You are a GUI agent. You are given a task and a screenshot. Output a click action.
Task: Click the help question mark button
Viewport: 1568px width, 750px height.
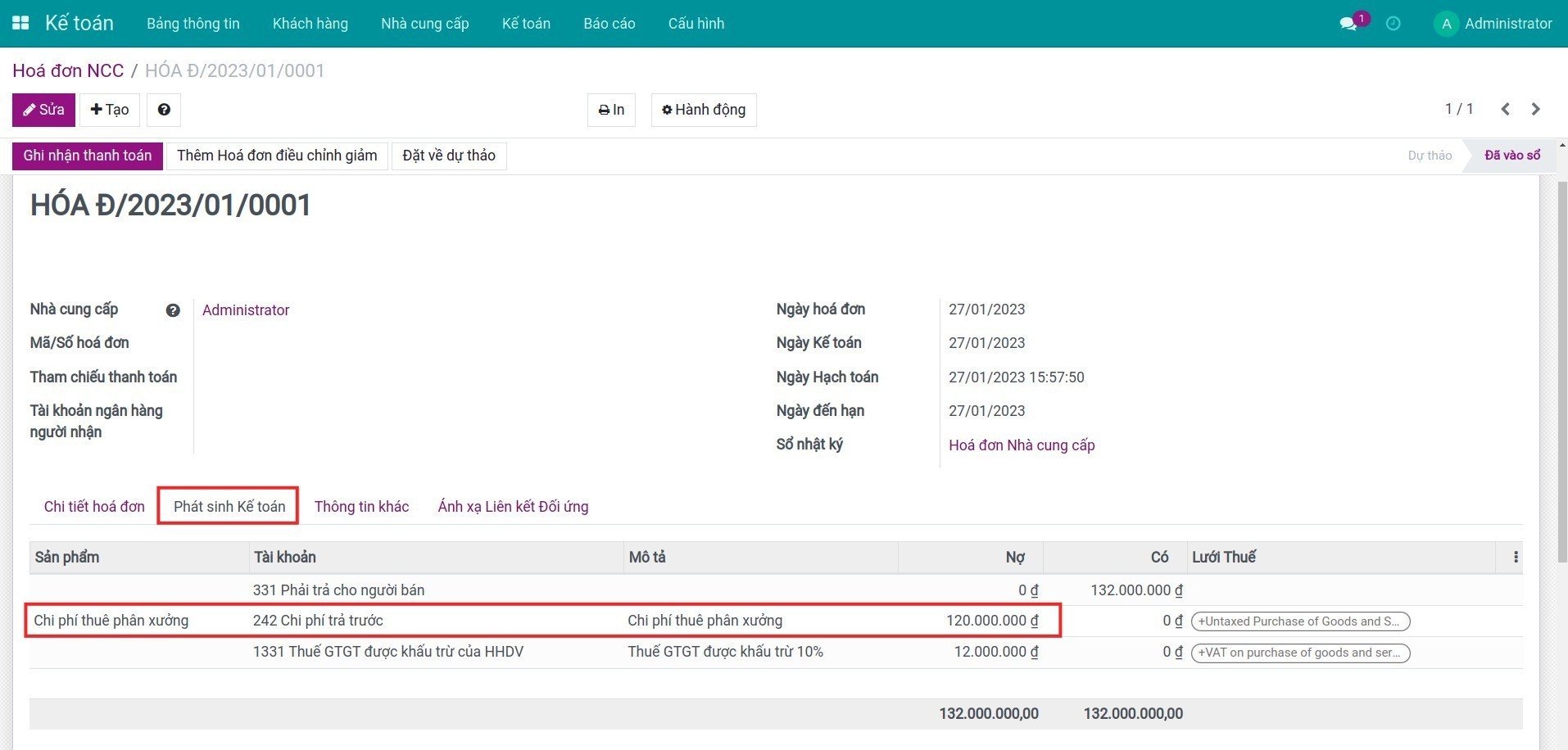coord(164,110)
